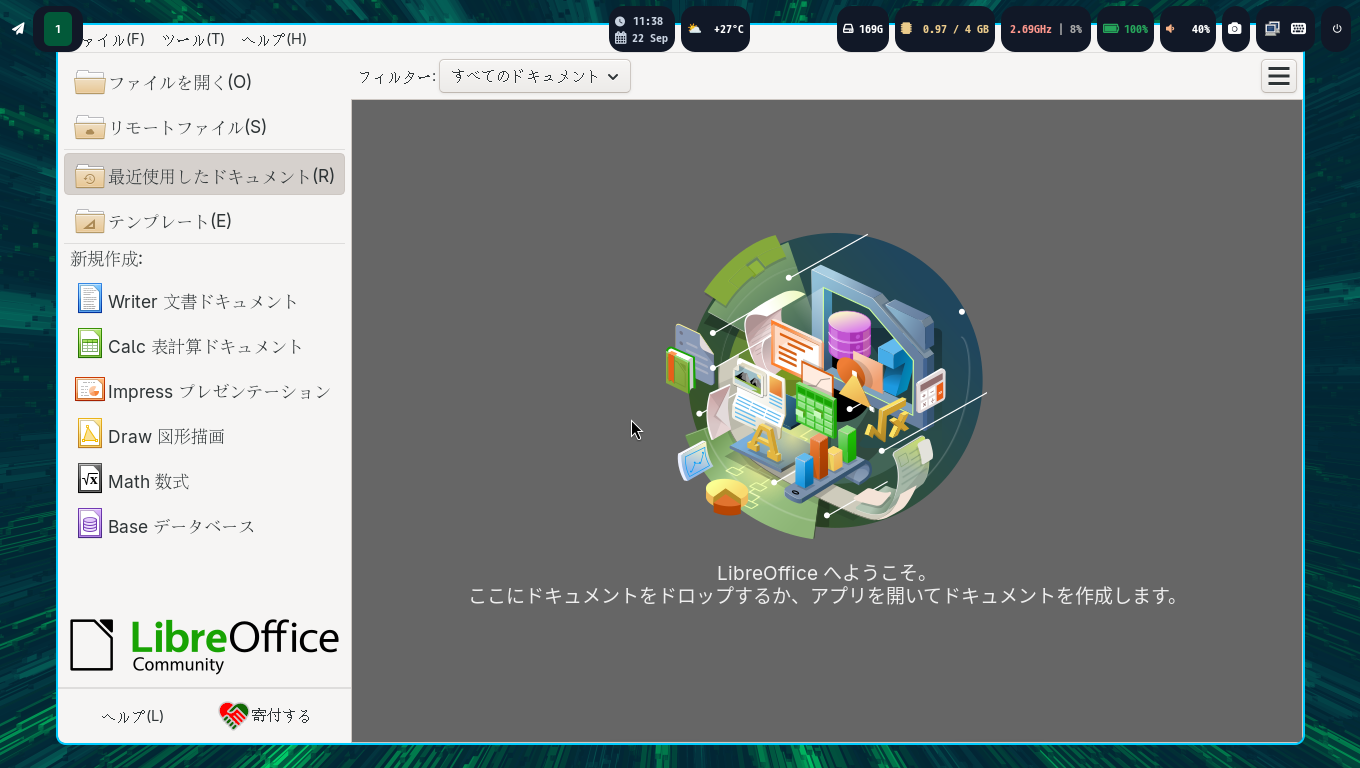Click the power icon in system bar
Viewport: 1360px width, 768px height.
pyautogui.click(x=1337, y=29)
